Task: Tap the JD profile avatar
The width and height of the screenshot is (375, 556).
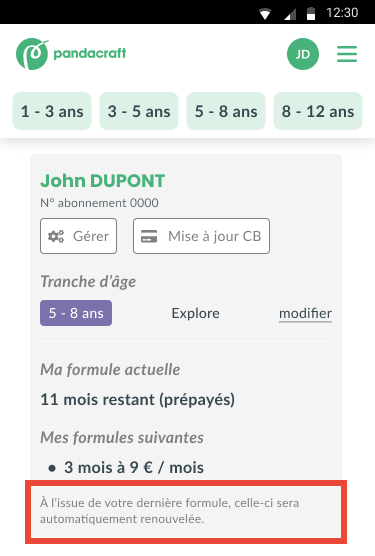Action: click(x=303, y=54)
